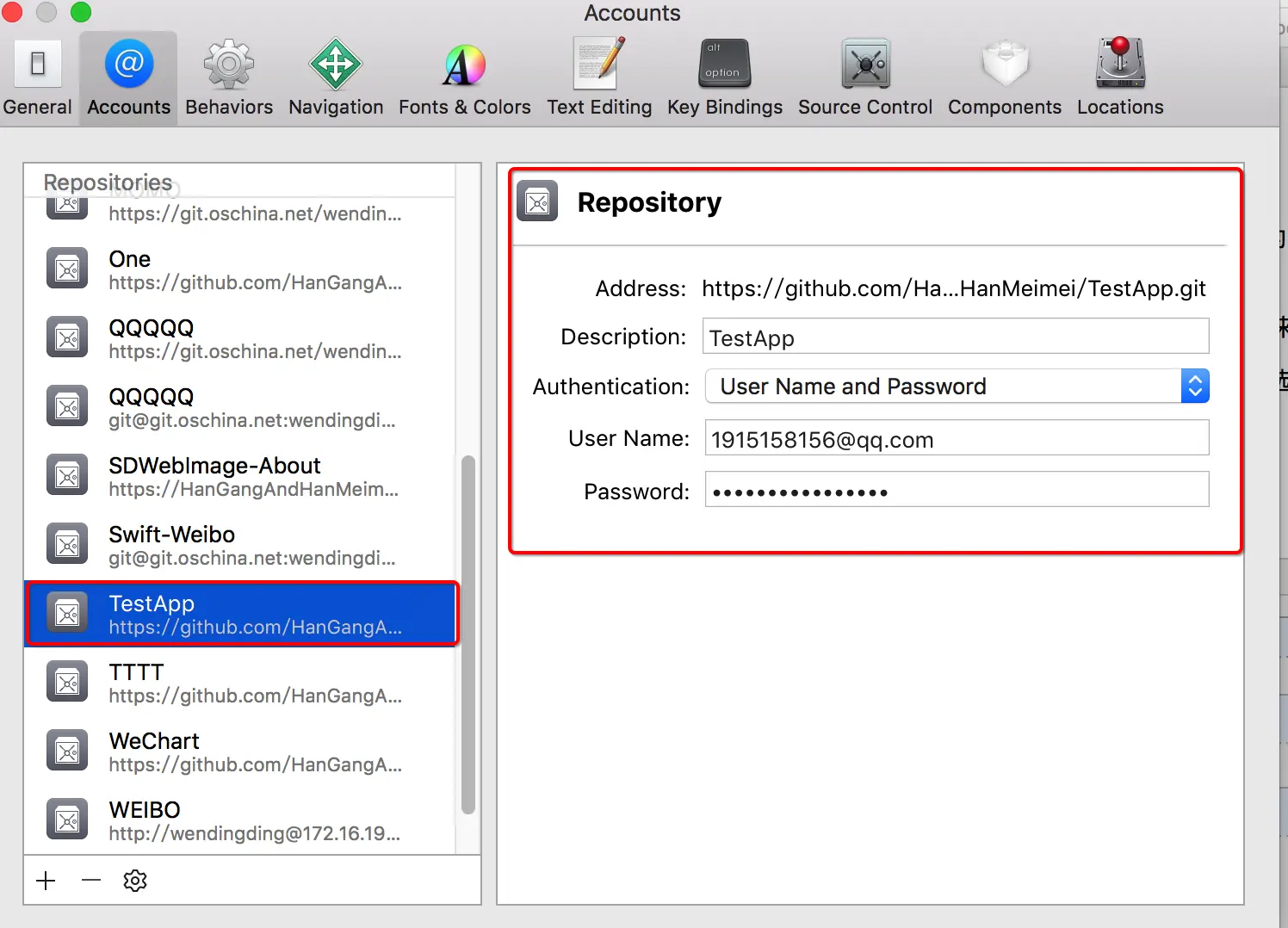Select the WEIBO repository name
Screen dimensions: 1288x928
(x=145, y=810)
